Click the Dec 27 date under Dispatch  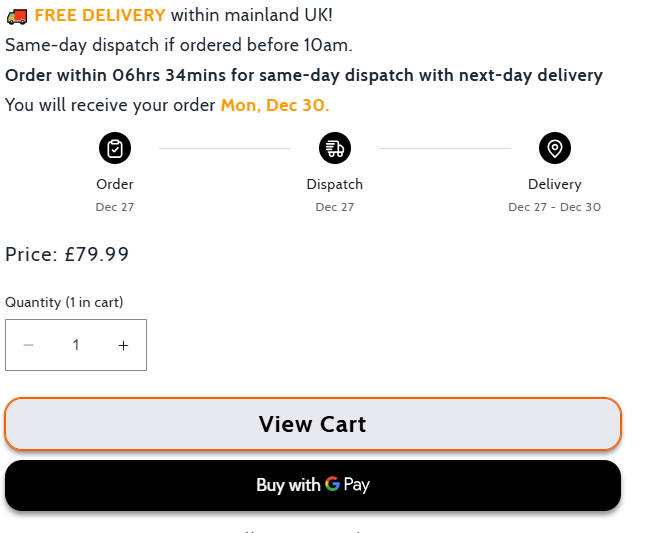click(x=335, y=207)
